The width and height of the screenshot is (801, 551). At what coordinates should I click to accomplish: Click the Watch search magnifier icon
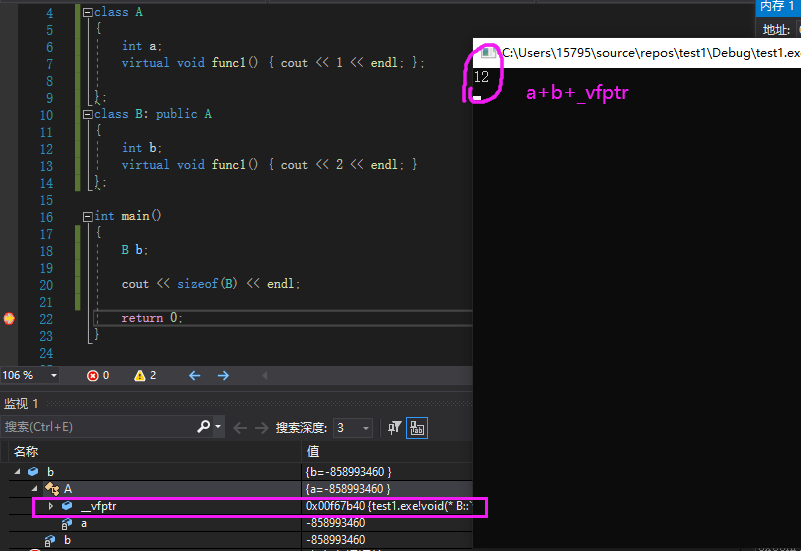tap(203, 426)
